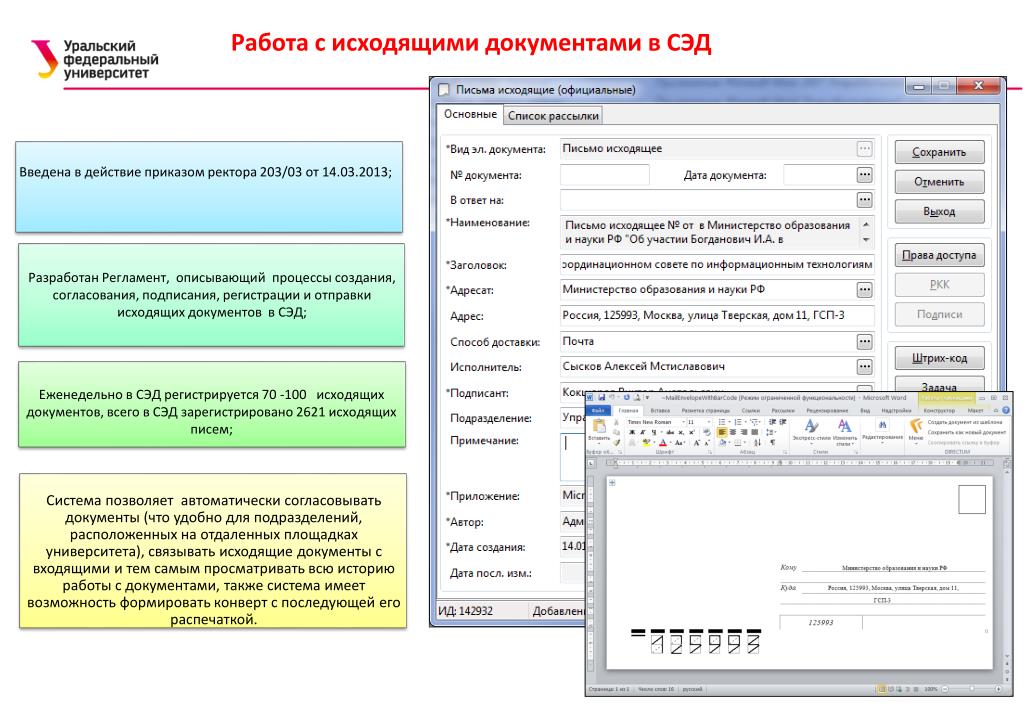The image size is (1023, 708).
Task: Open the Конструктор ribbon tab in Word
Action: [x=939, y=410]
